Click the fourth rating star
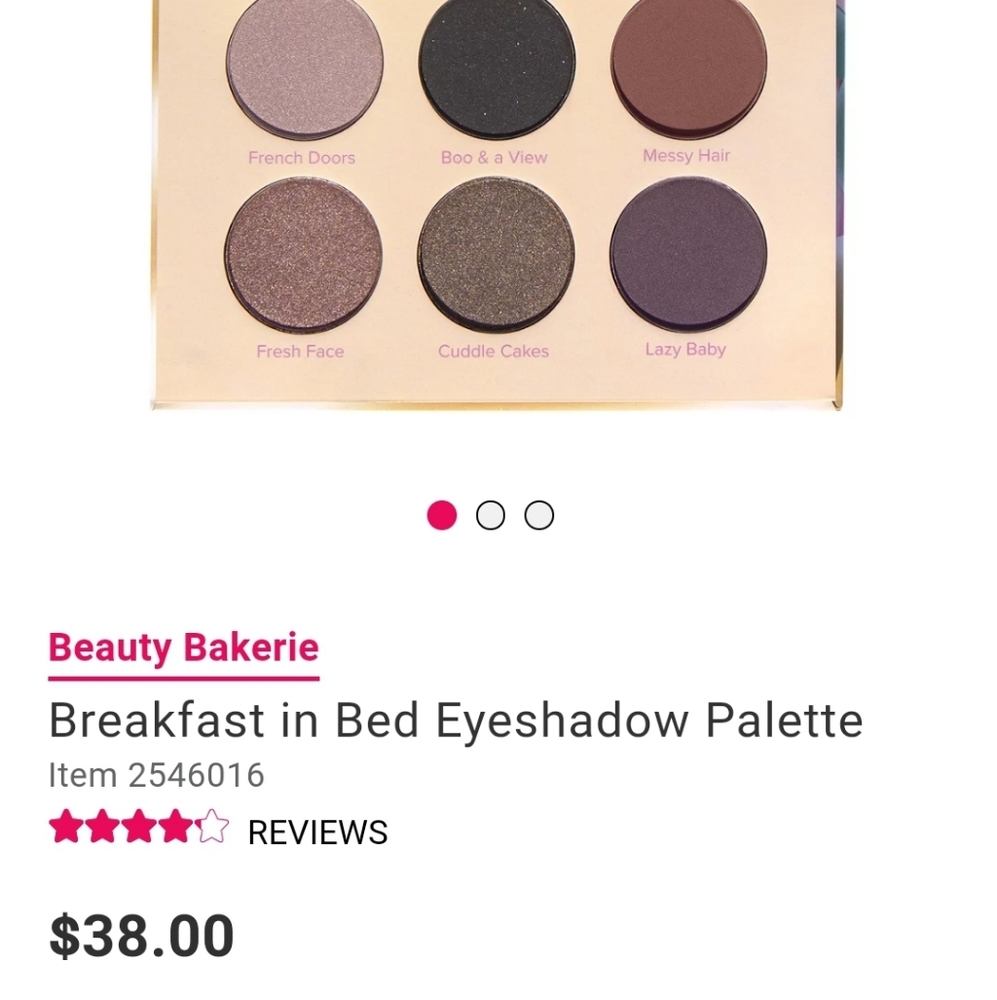Screen dimensions: 997x1000 pyautogui.click(x=173, y=831)
